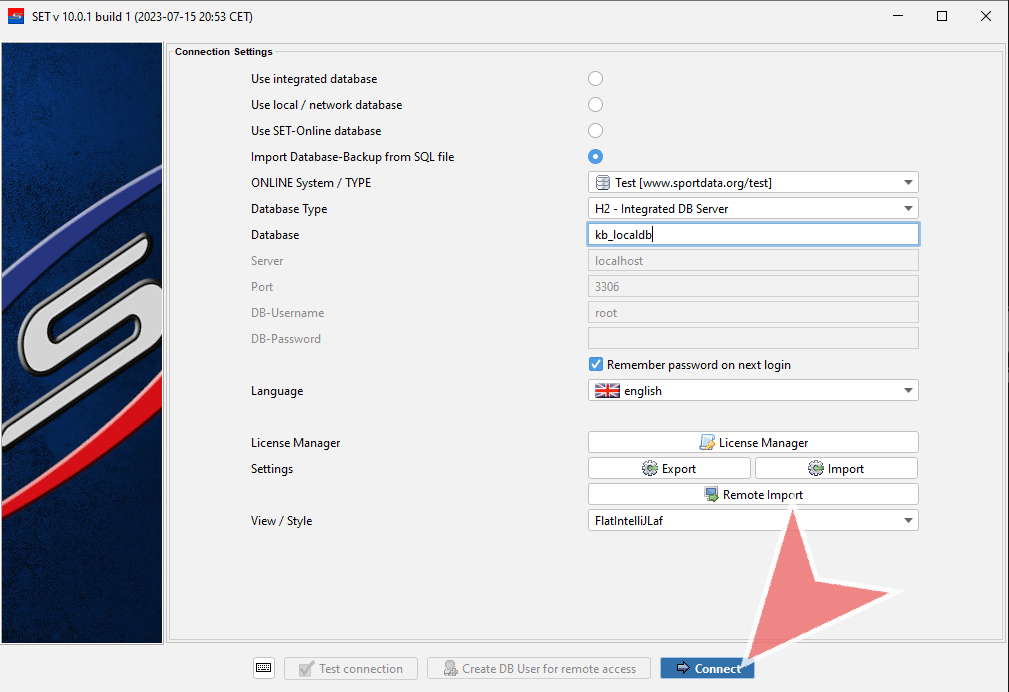
Task: Click the Import settings gear icon
Action: (x=816, y=468)
